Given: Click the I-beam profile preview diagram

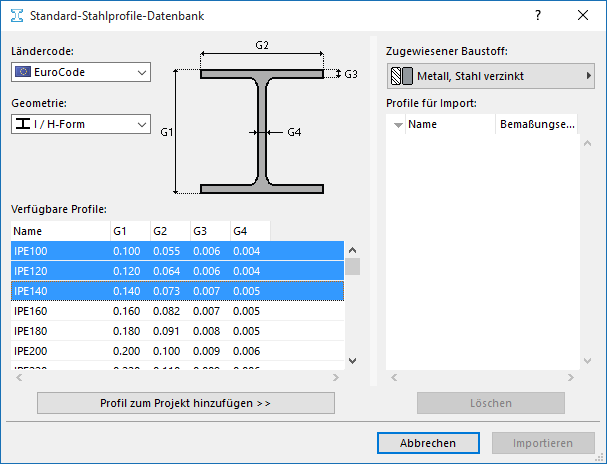Looking at the screenshot, I should tap(262, 131).
